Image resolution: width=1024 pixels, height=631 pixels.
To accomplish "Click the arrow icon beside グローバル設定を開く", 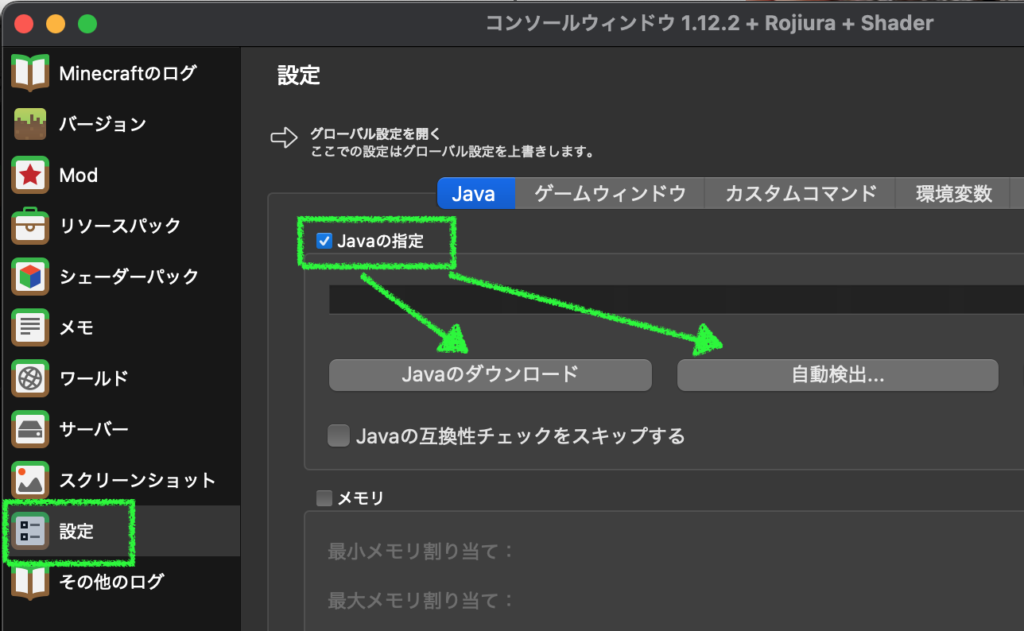I will [284, 137].
